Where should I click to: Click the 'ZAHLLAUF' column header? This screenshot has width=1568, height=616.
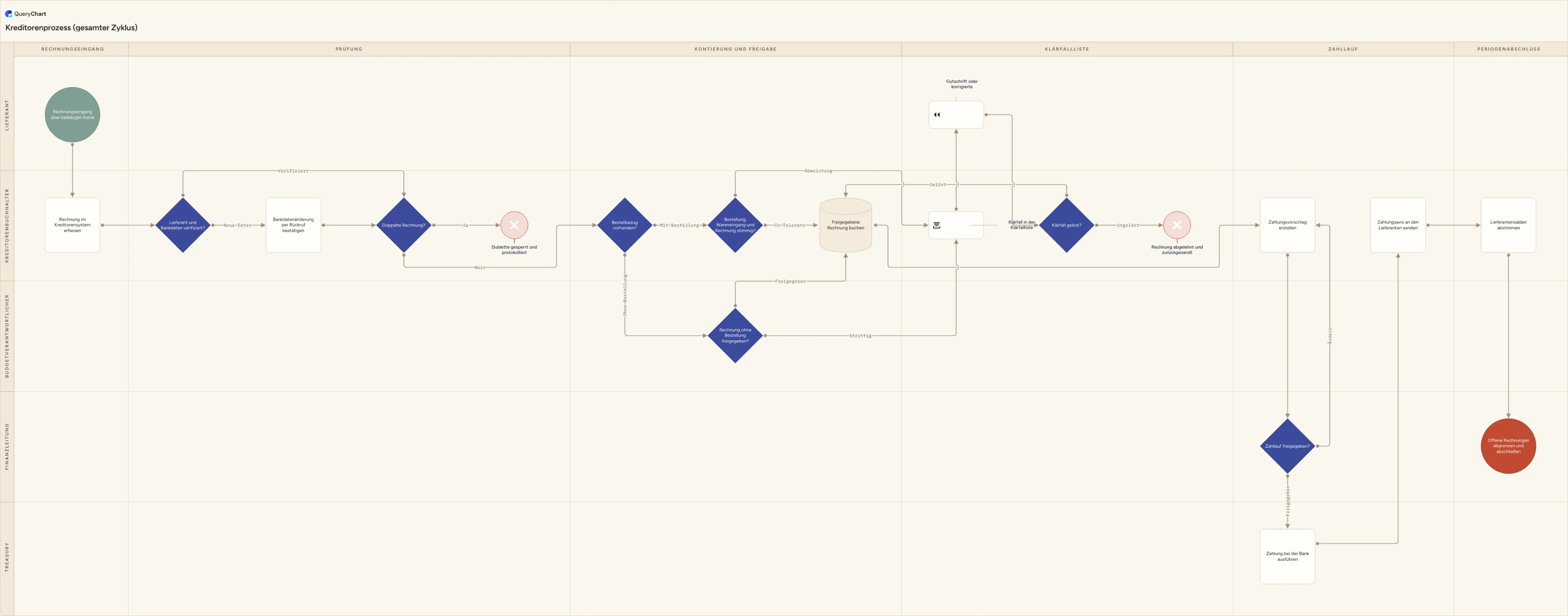[1343, 49]
